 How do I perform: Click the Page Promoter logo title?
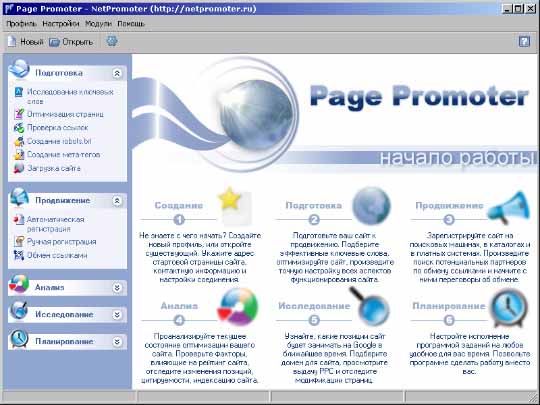click(419, 97)
